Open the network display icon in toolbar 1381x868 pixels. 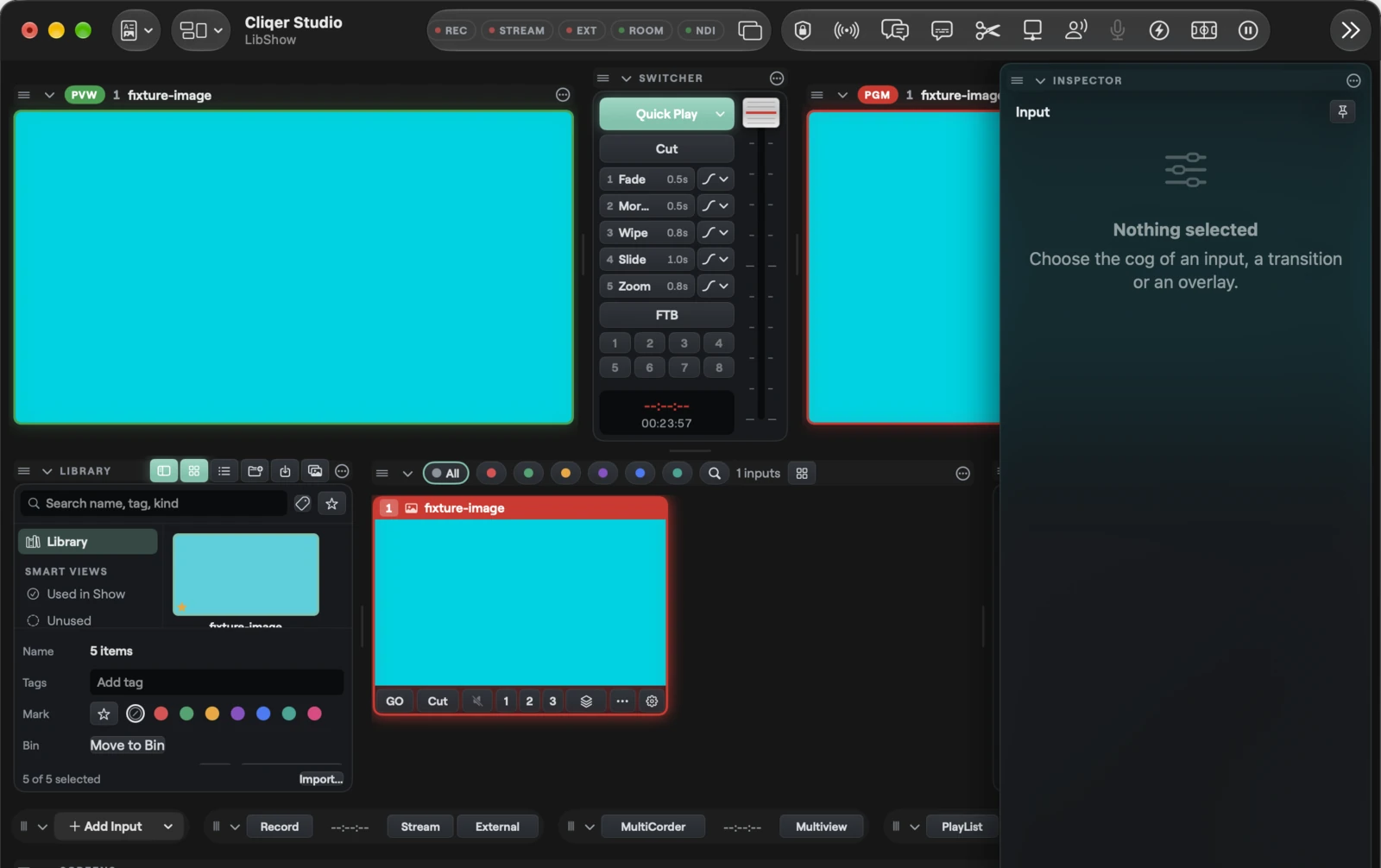[1032, 31]
